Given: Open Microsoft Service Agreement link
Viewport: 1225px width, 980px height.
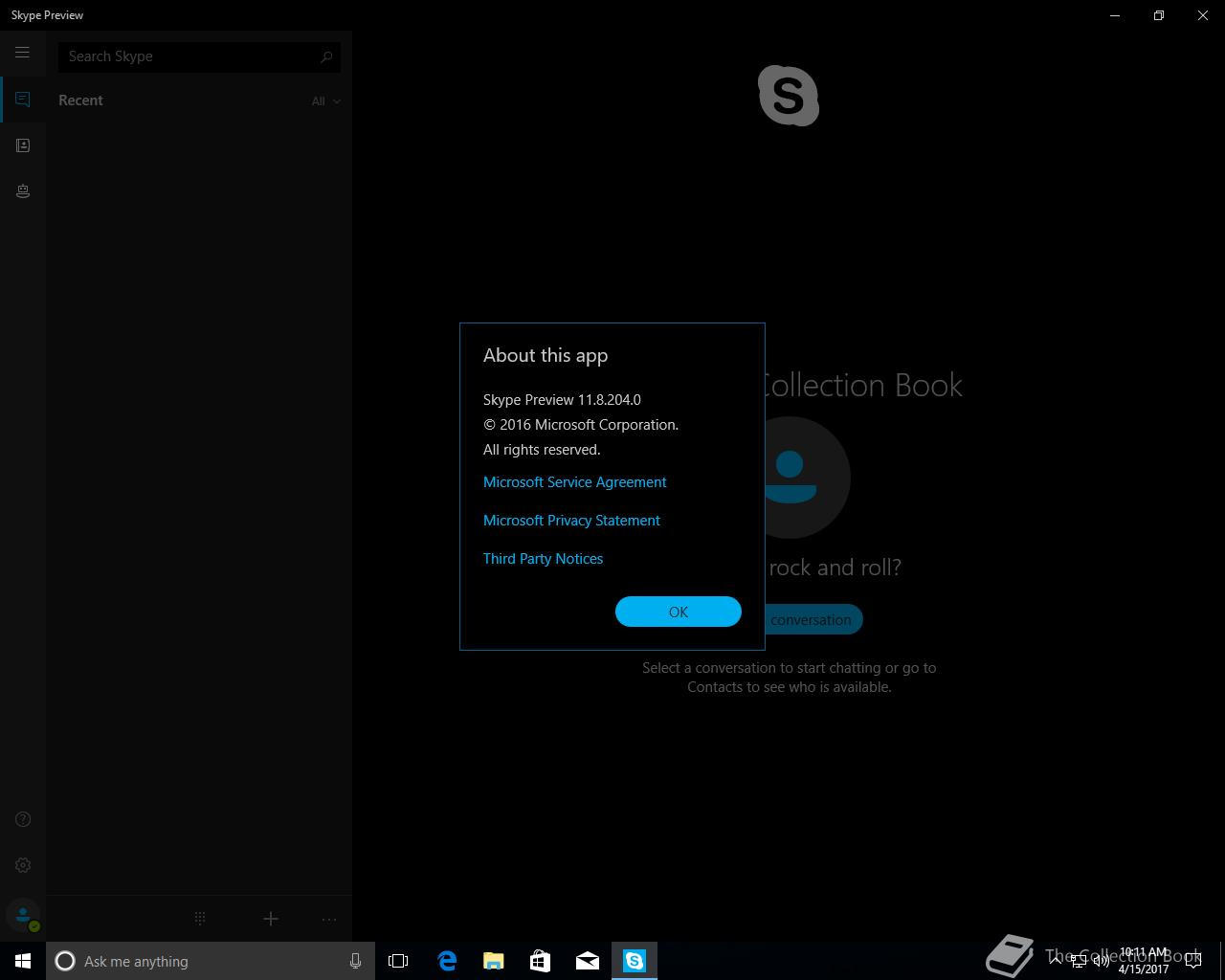Looking at the screenshot, I should tap(574, 482).
